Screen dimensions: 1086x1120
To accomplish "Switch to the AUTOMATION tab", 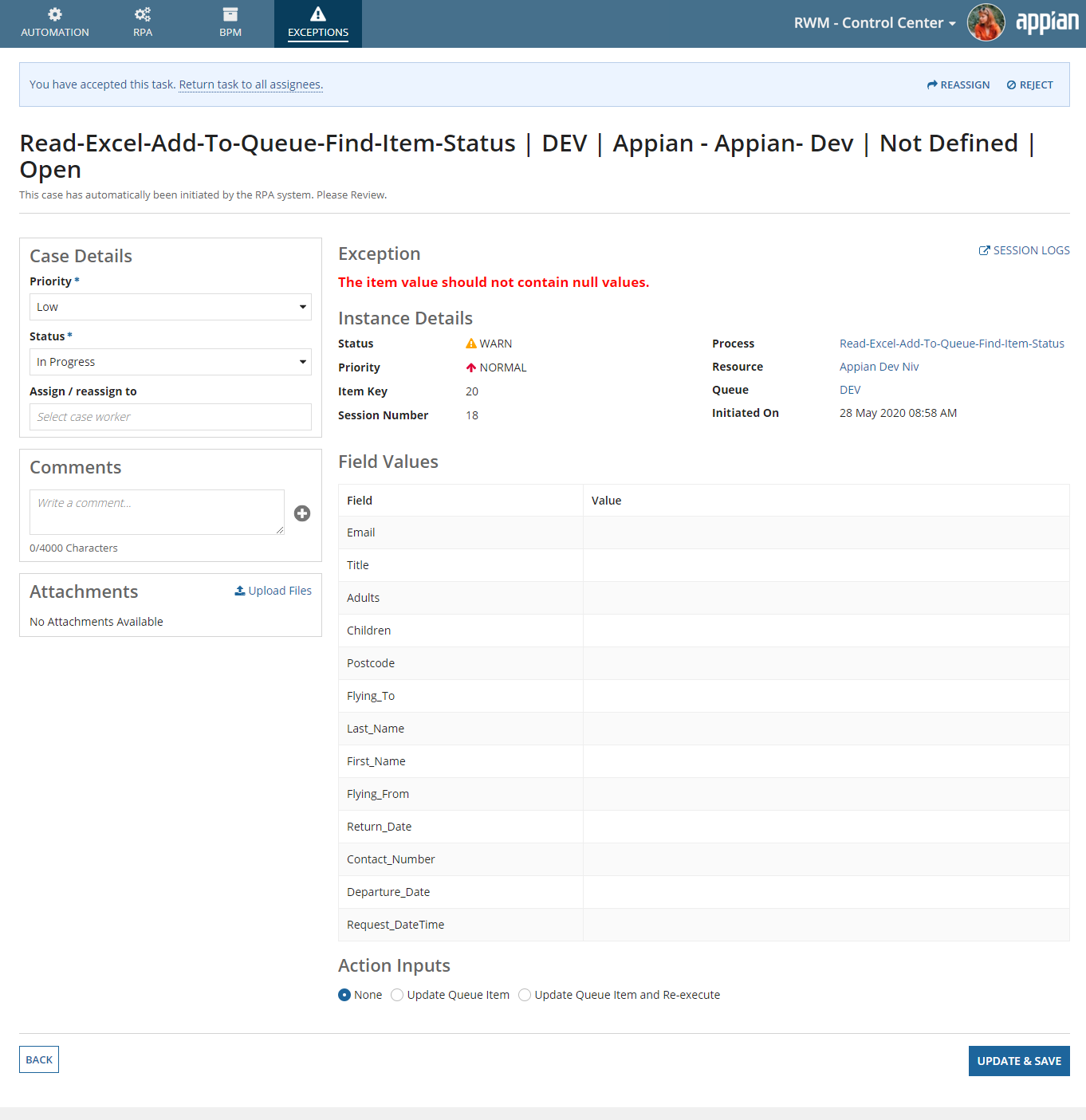I will click(x=55, y=24).
